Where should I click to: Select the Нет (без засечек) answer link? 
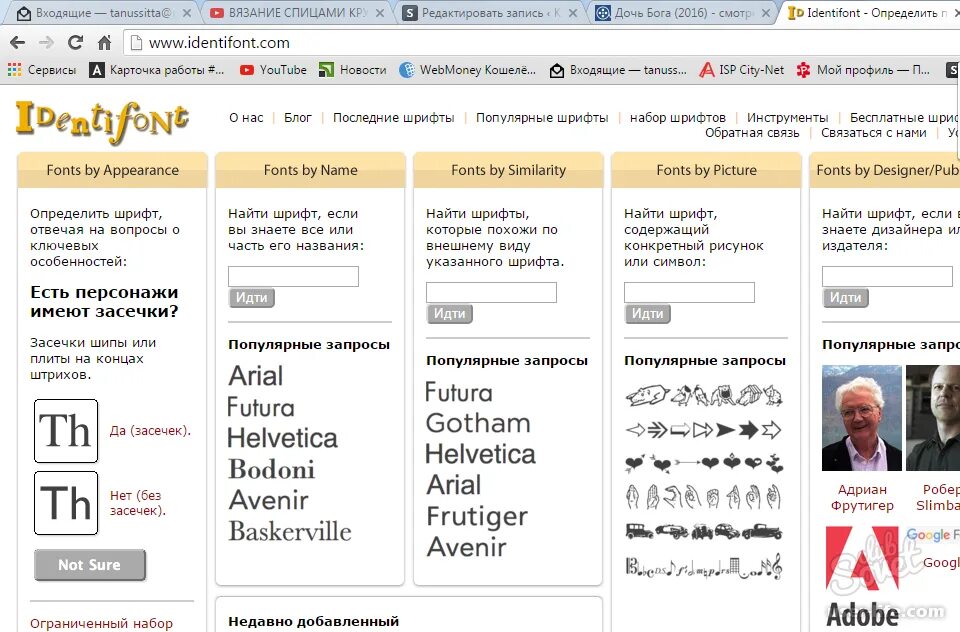[138, 503]
